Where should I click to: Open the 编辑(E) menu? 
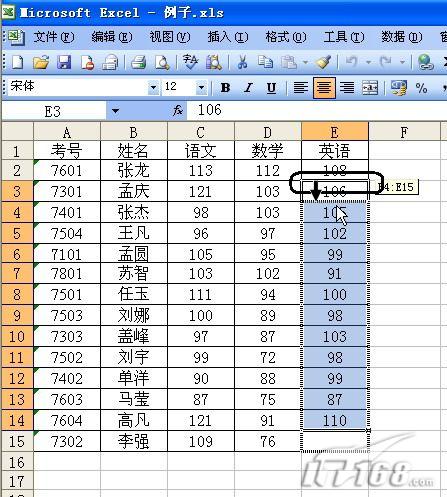coord(112,37)
